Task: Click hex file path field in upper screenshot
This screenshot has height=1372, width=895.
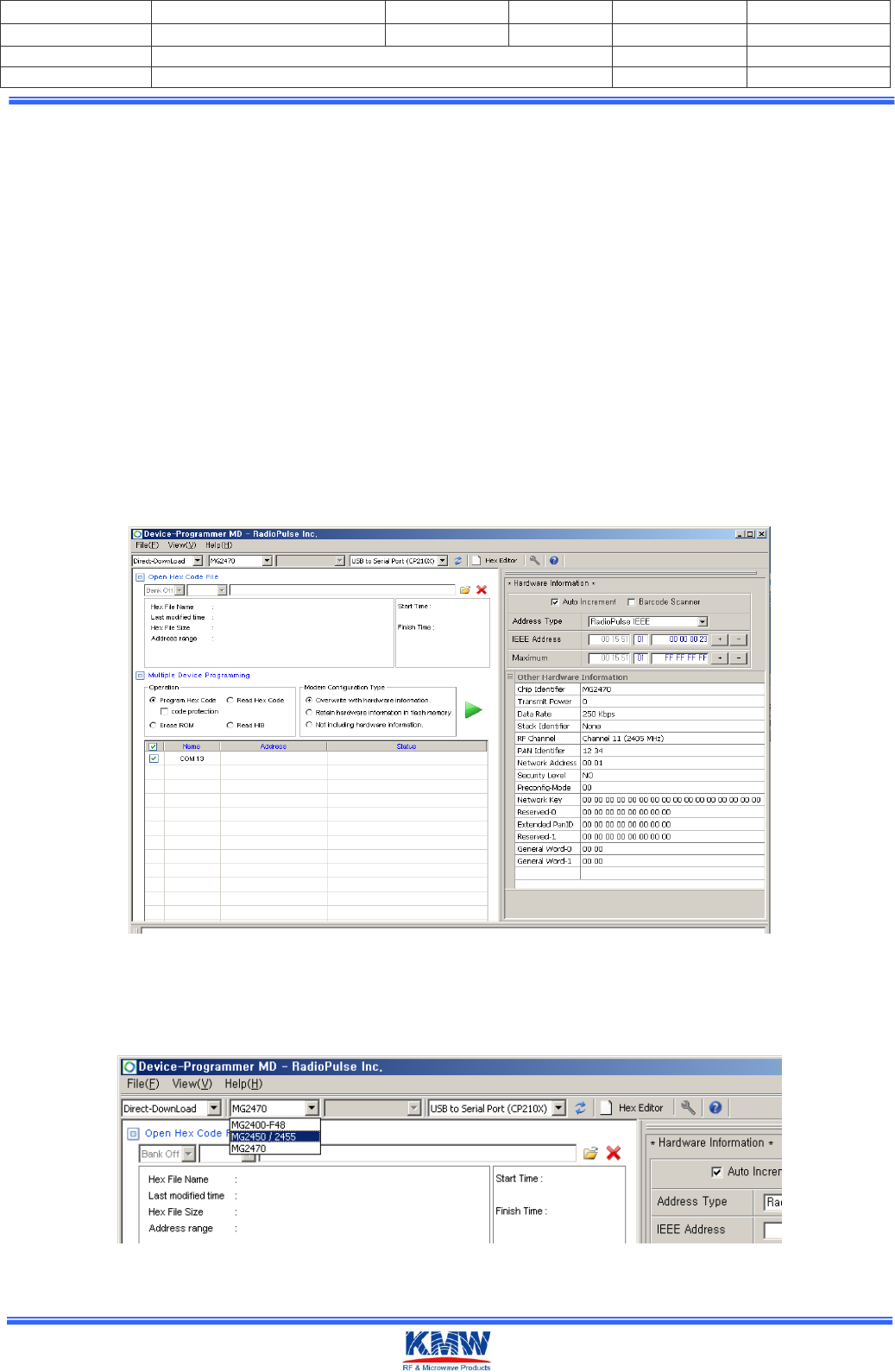Action: click(342, 590)
